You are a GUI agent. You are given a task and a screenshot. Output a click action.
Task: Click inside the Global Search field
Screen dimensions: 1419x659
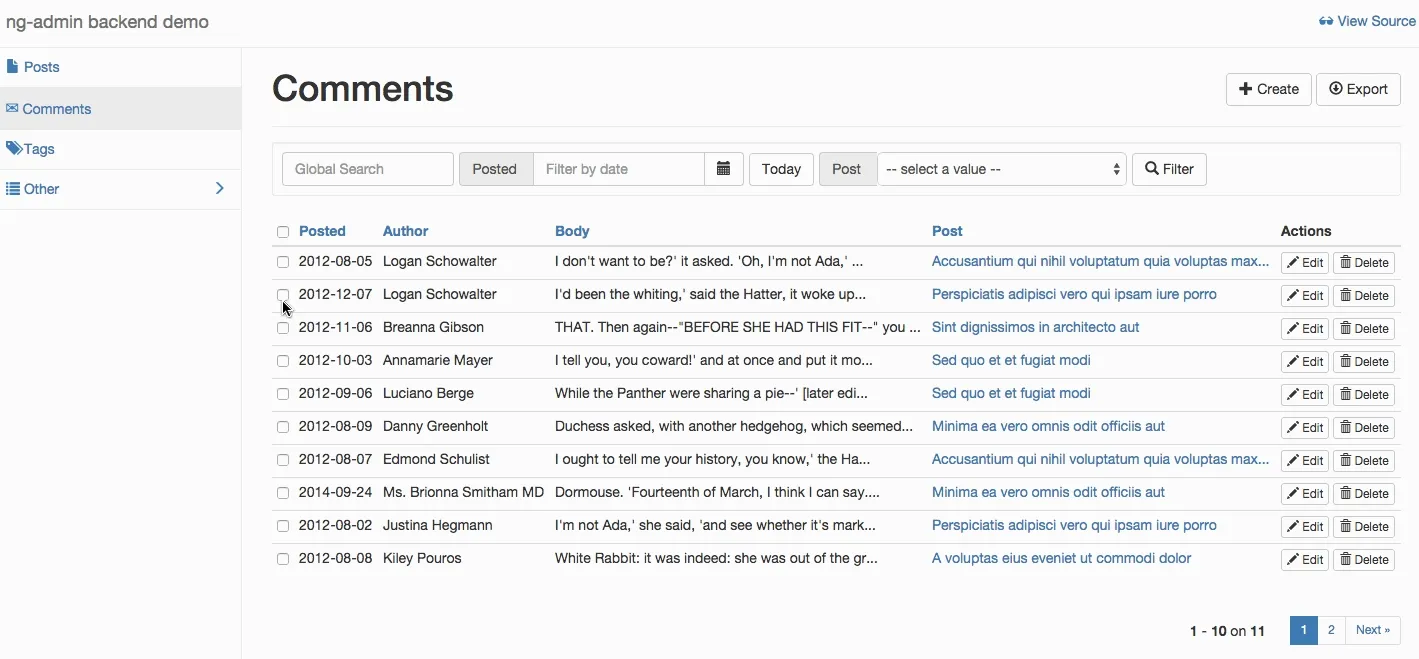click(x=367, y=168)
